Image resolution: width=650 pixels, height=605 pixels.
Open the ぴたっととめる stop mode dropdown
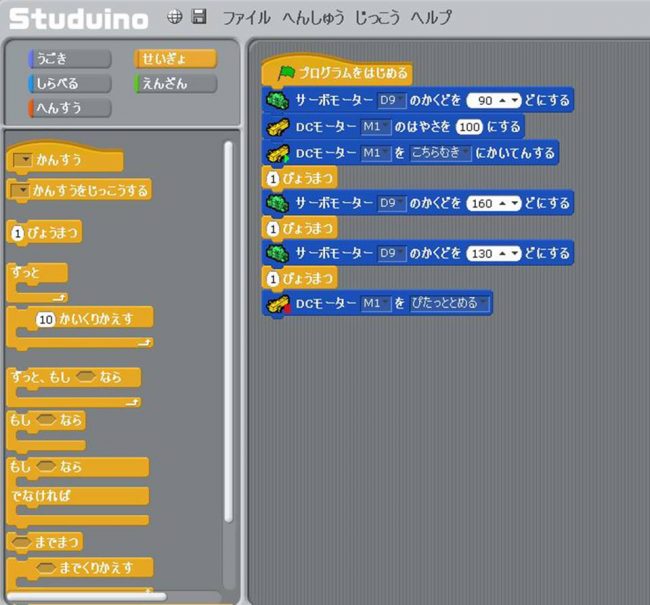click(x=450, y=303)
